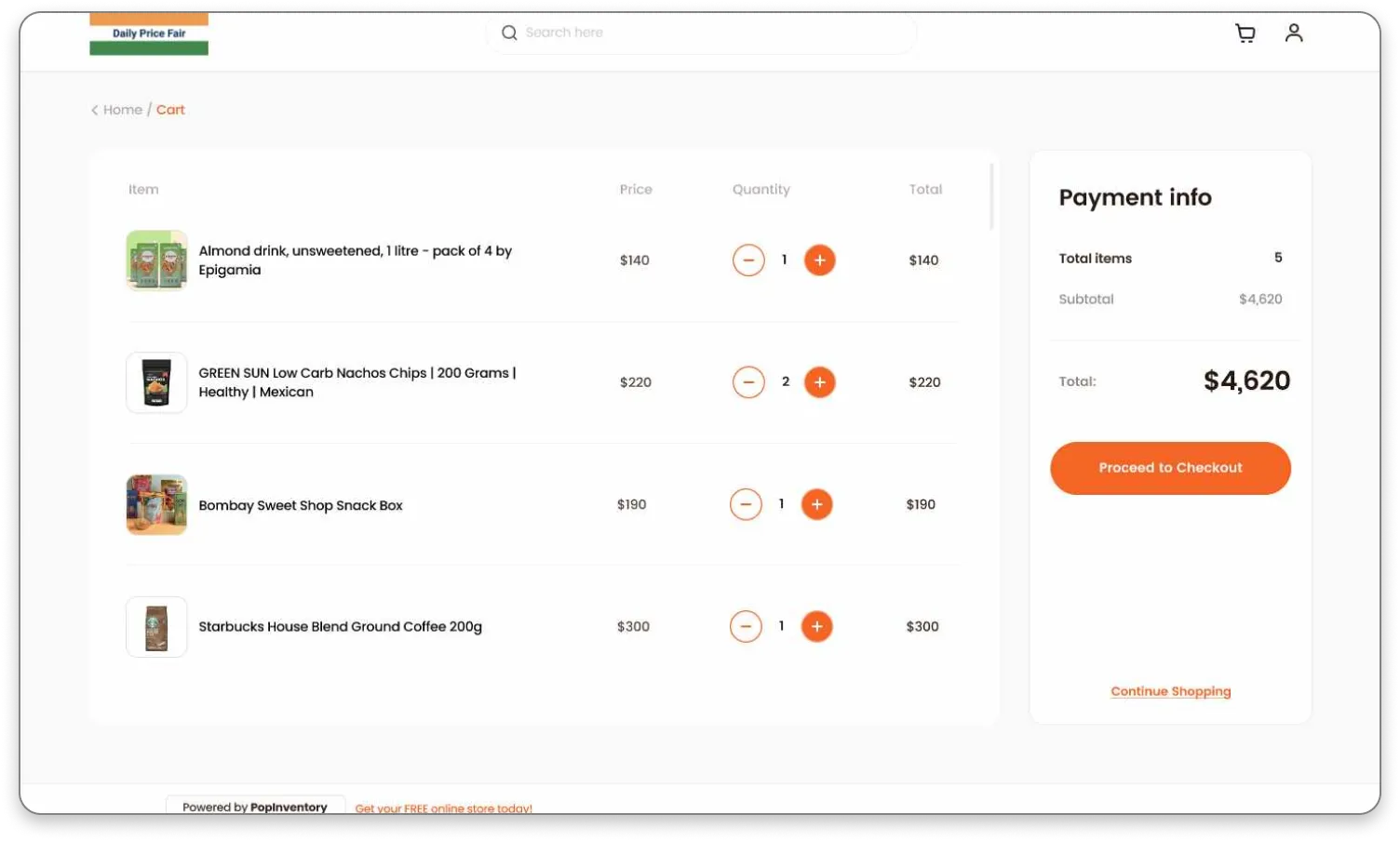1400x841 pixels.
Task: Click the Proceed to Checkout button
Action: pos(1170,468)
